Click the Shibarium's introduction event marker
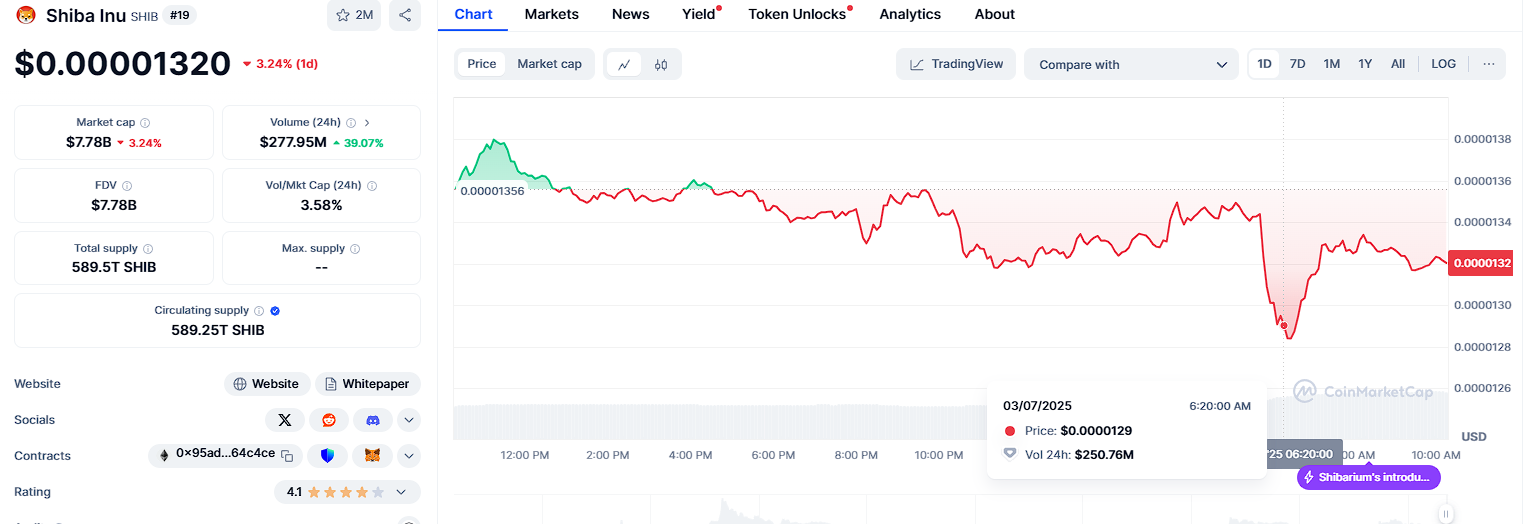 (1369, 478)
